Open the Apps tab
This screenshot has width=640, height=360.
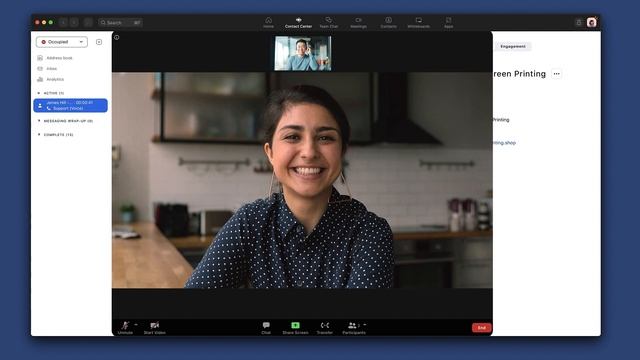(x=449, y=22)
